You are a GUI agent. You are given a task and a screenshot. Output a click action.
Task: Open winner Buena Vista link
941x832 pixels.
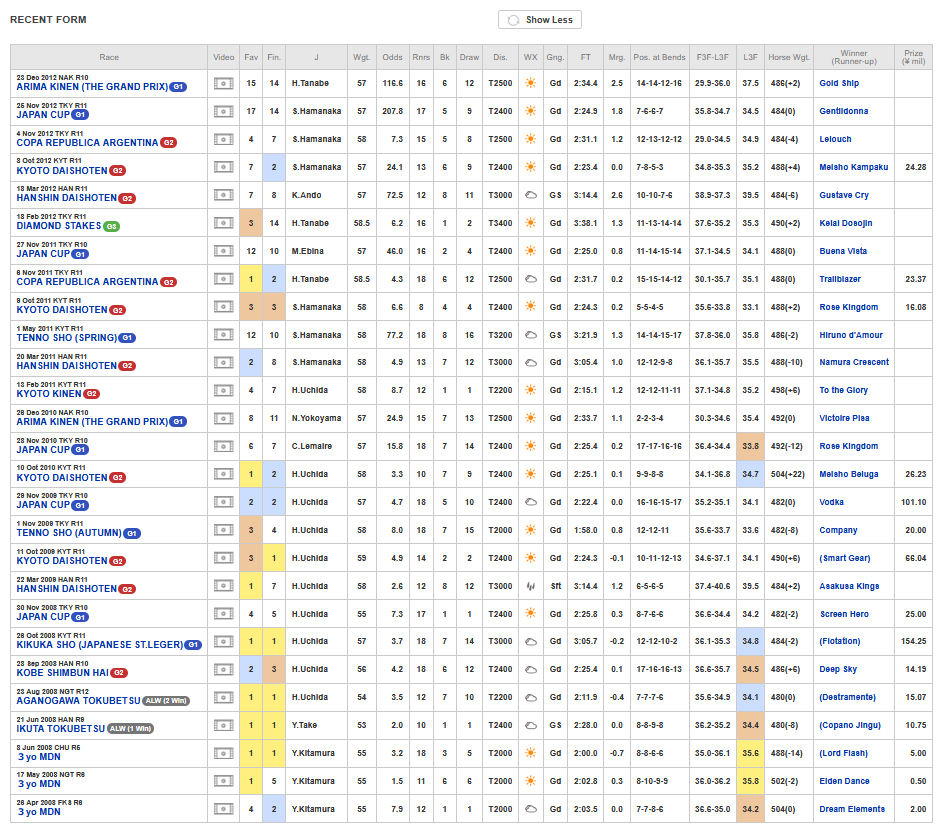point(843,251)
